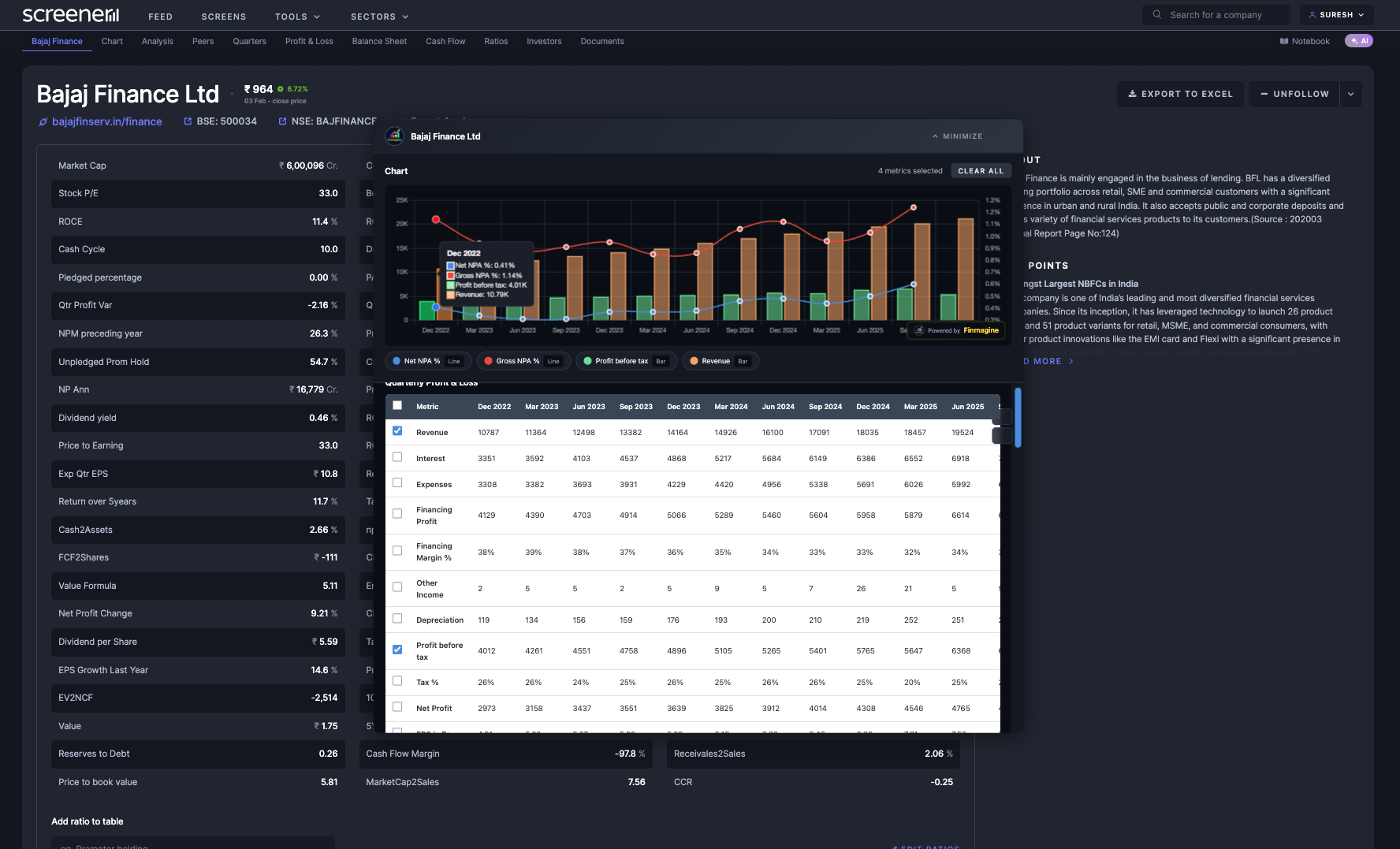Open the bajajfinserv.in/finance external link
This screenshot has width=1400, height=849.
coord(107,121)
